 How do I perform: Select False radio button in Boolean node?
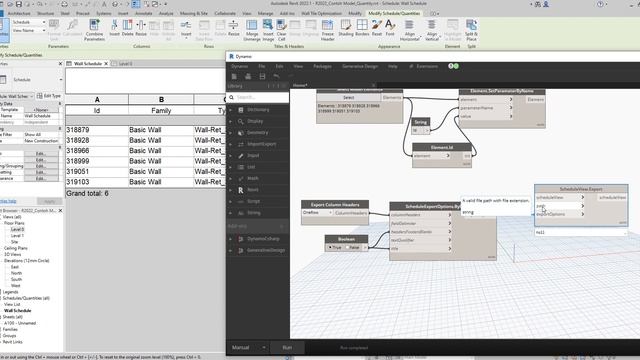(347, 247)
